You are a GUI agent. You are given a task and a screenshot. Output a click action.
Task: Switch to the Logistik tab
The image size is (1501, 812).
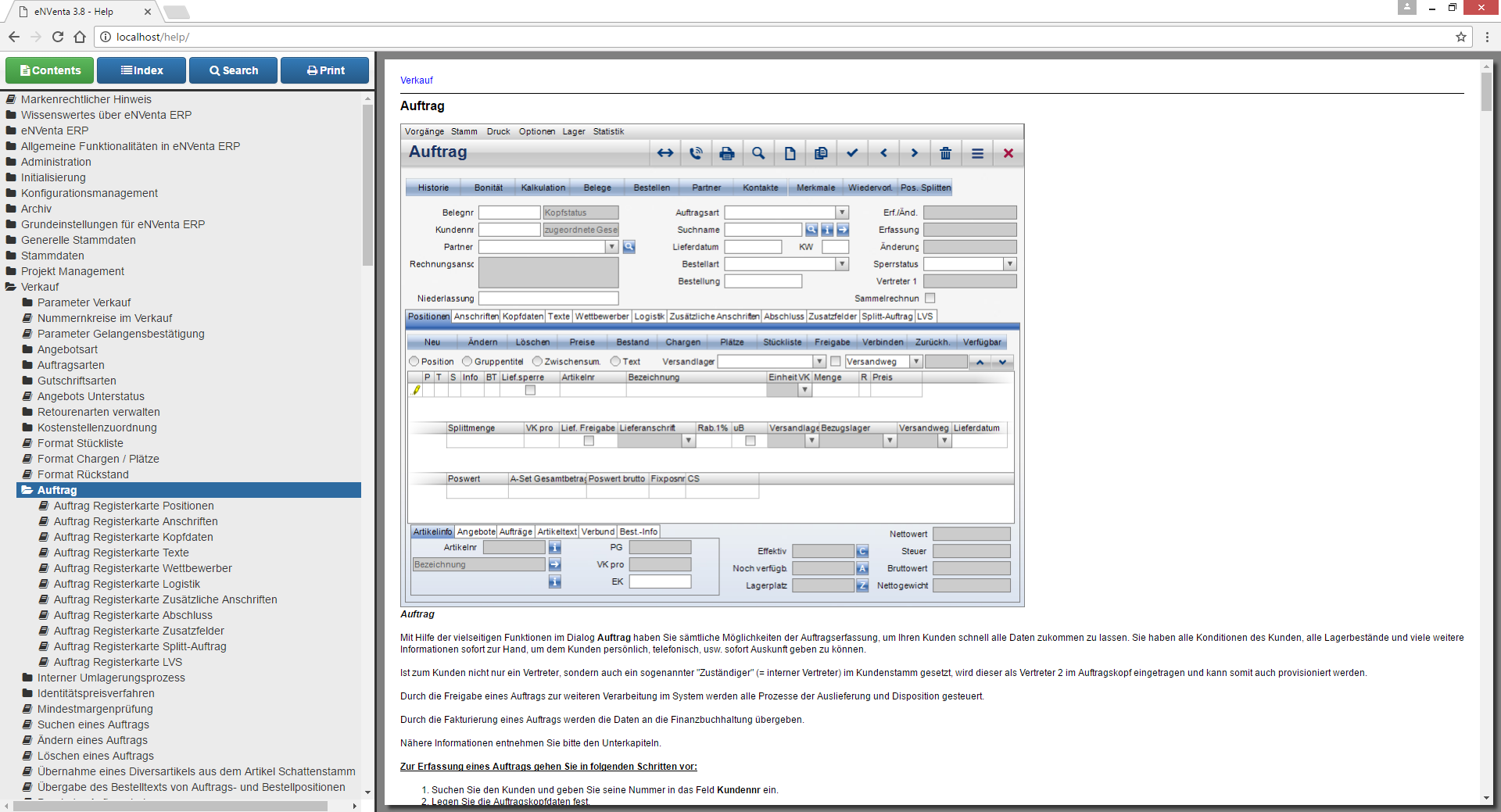[x=649, y=317]
